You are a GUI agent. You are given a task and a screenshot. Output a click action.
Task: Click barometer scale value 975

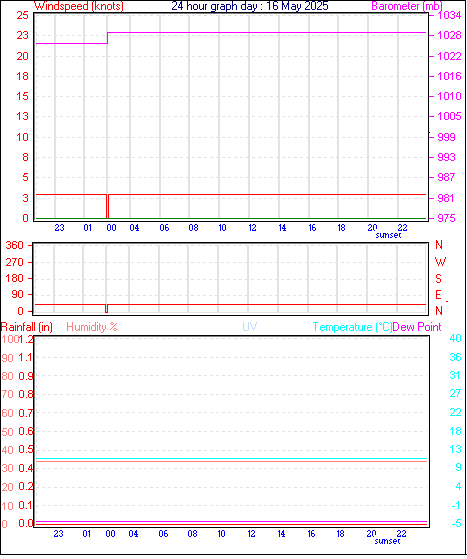coord(446,218)
